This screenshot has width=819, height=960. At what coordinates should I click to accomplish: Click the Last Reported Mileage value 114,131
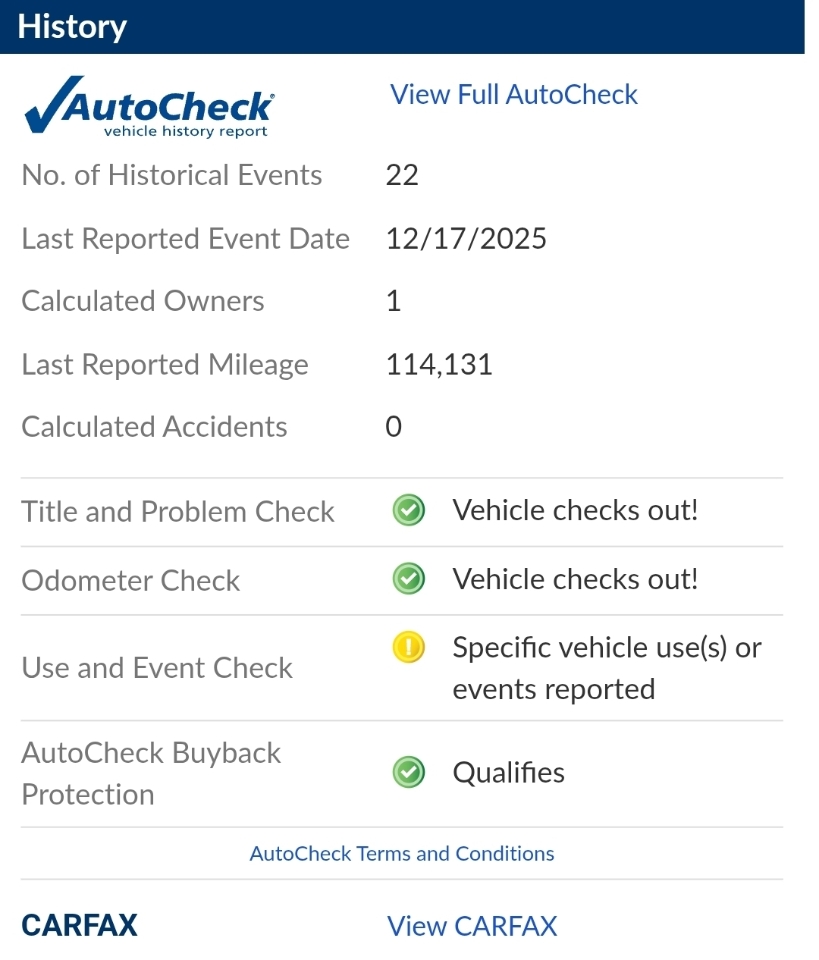[x=439, y=364]
